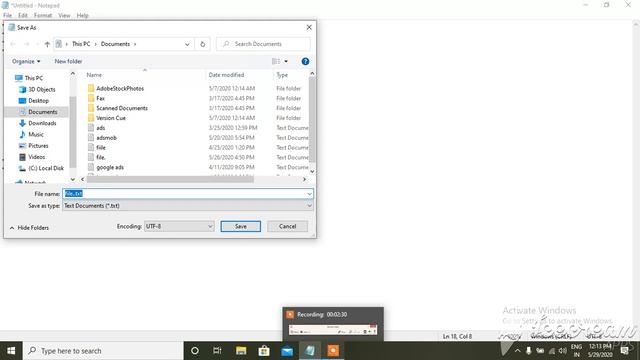Show hidden system tray icons
The height and width of the screenshot is (360, 640).
(517, 351)
